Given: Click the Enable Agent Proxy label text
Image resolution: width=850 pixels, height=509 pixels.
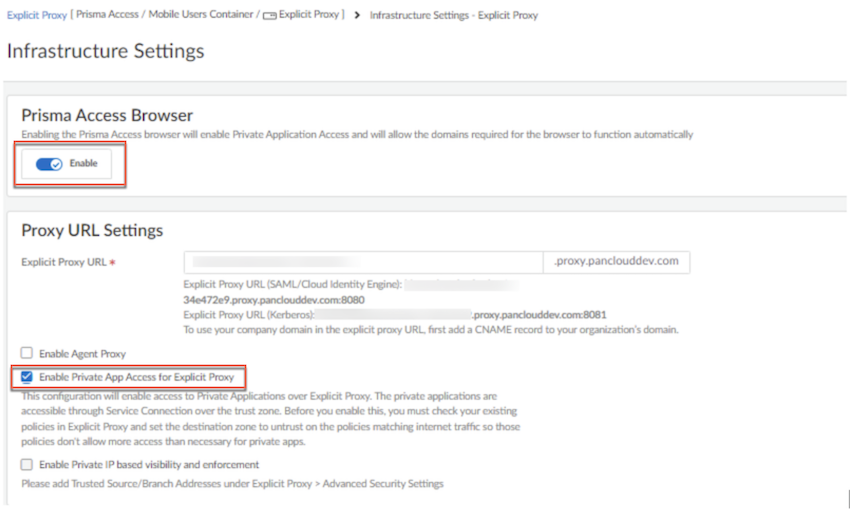Looking at the screenshot, I should [82, 353].
